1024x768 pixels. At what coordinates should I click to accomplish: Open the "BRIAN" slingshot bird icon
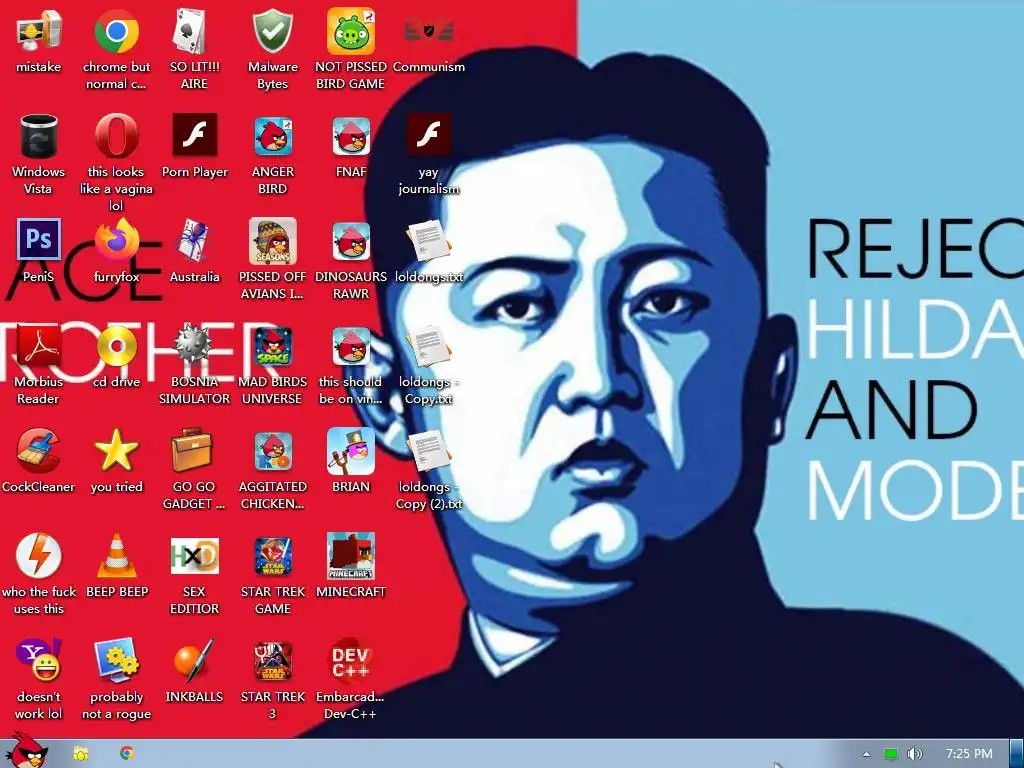[x=351, y=451]
